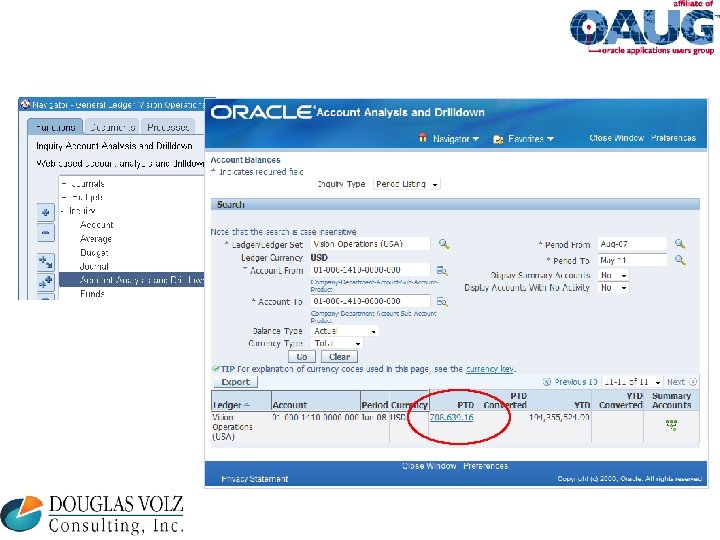This screenshot has height=540, width=720.
Task: Click expand all children icon in Navigator
Action: tap(45, 262)
